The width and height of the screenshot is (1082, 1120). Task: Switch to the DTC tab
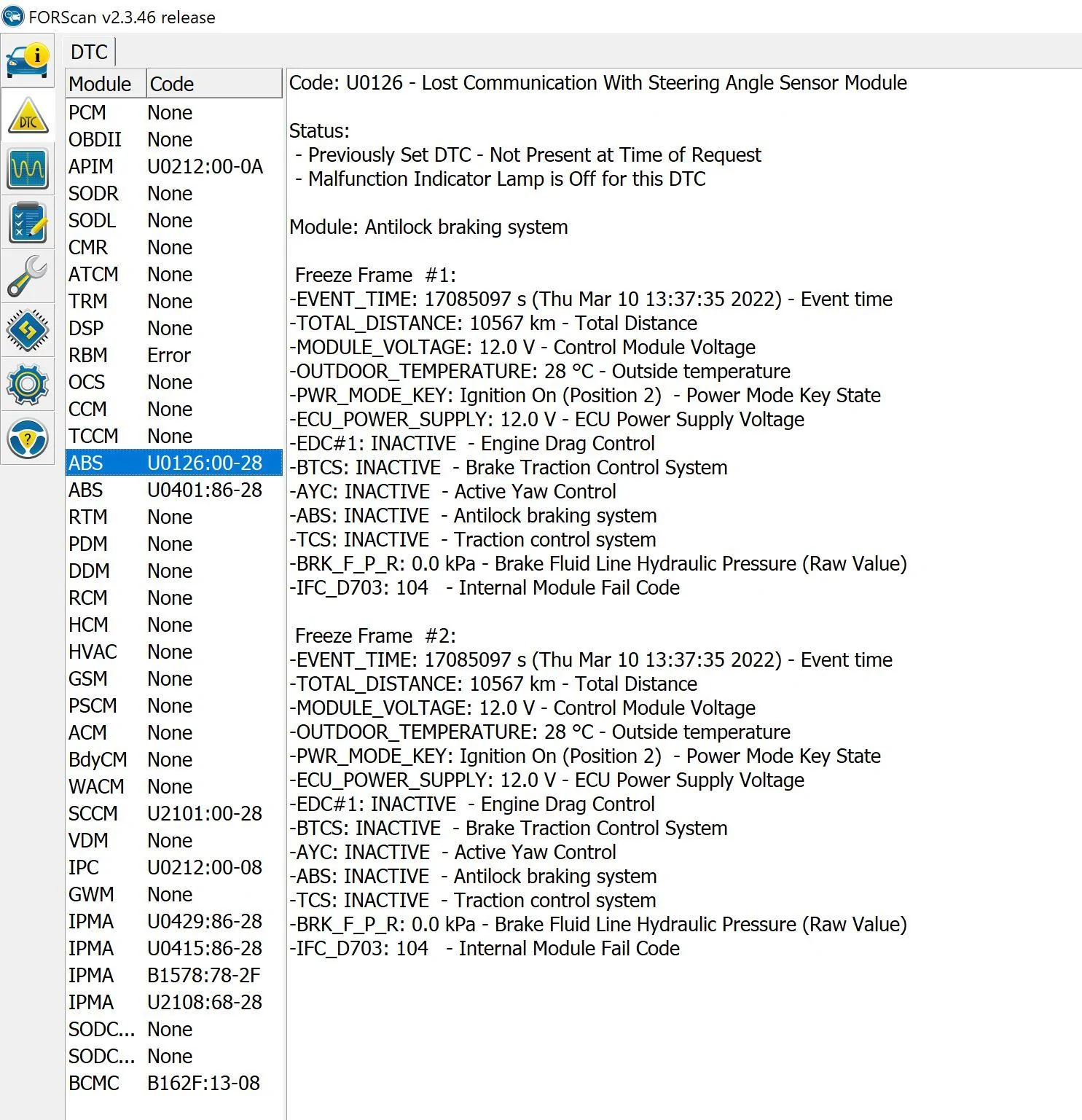(x=89, y=52)
